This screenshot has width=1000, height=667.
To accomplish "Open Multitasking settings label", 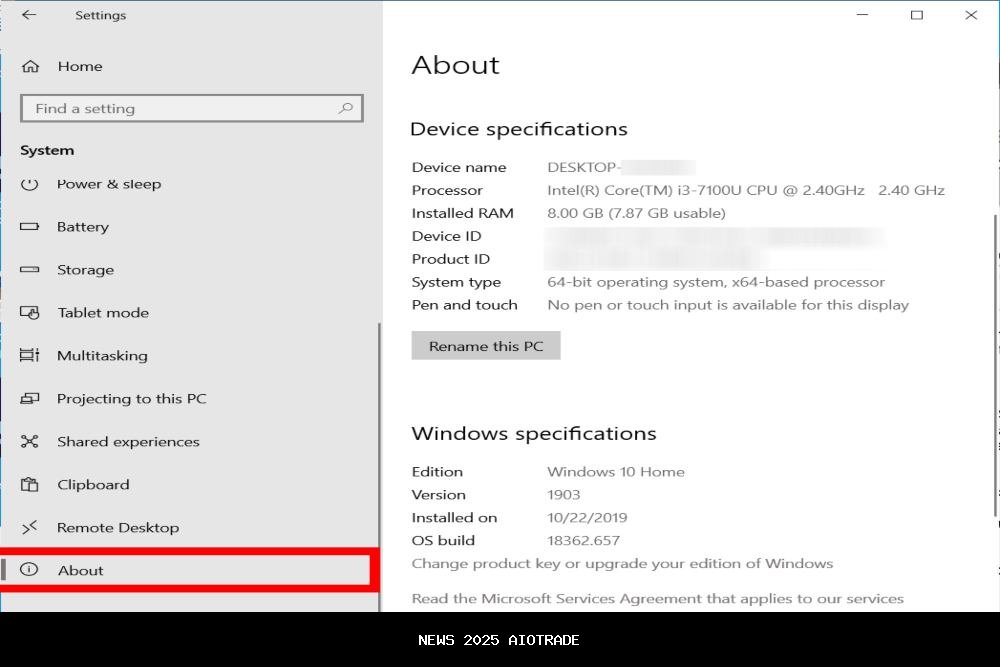I will coord(102,356).
